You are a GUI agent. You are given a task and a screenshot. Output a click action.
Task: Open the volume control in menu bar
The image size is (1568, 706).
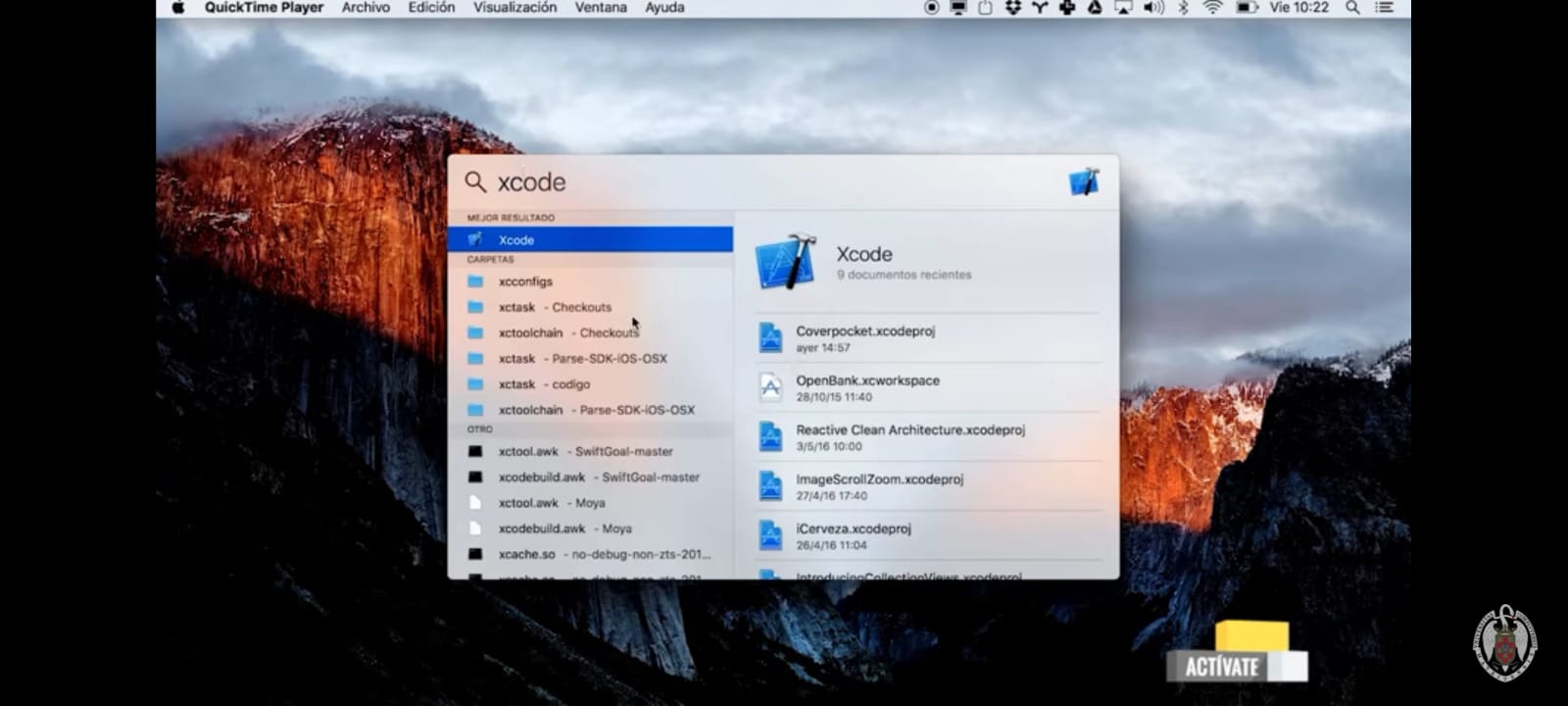point(1153,7)
